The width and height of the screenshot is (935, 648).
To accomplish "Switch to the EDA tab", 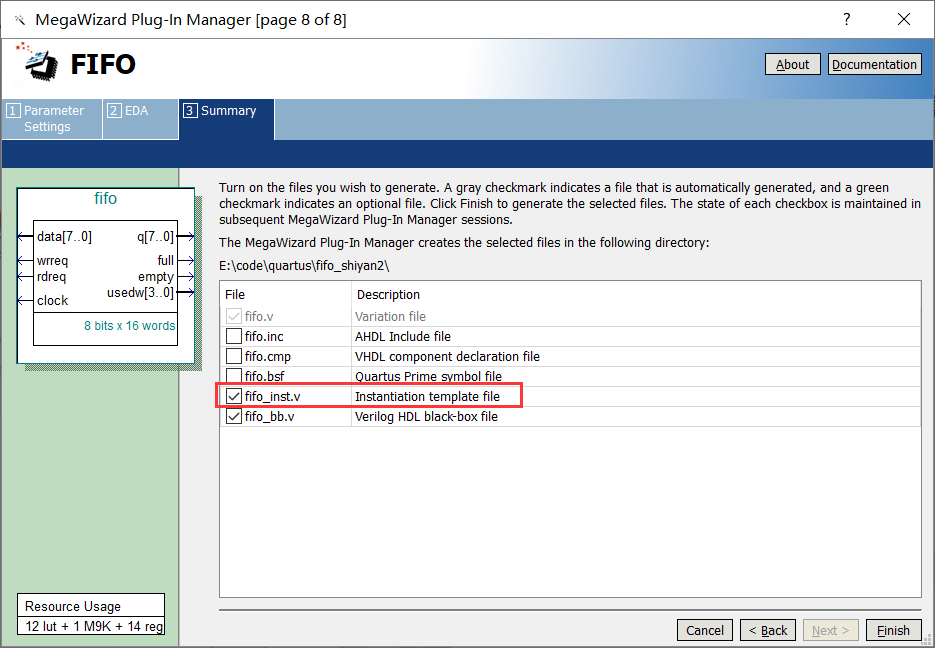I will click(140, 119).
